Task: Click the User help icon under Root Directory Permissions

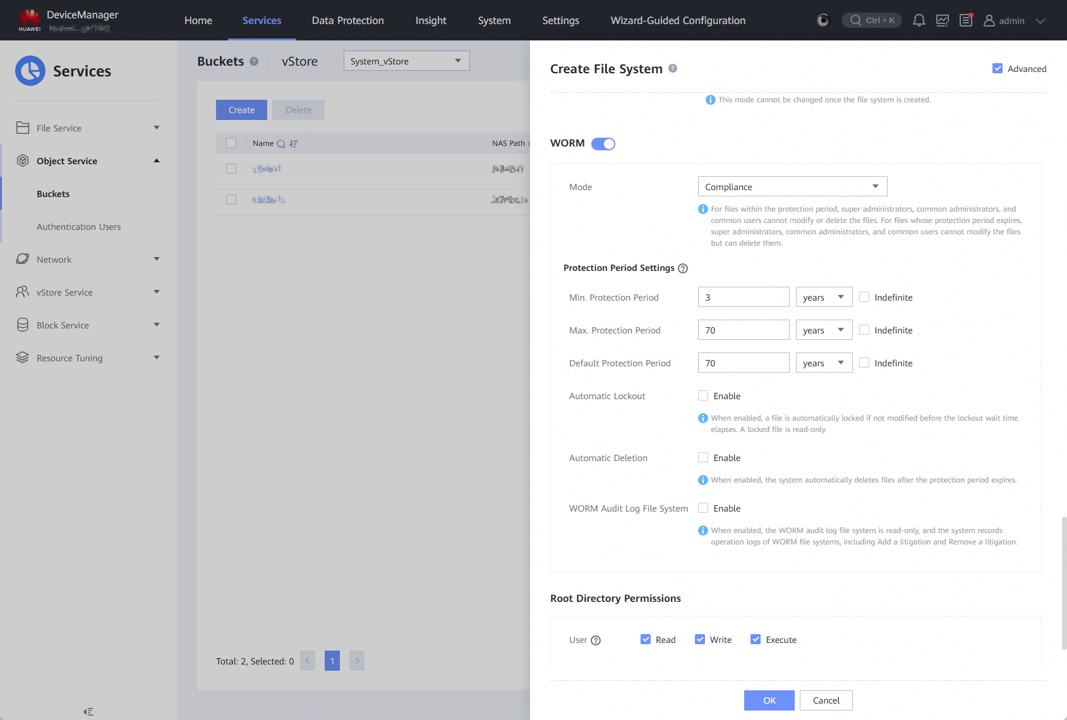Action: pyautogui.click(x=596, y=640)
